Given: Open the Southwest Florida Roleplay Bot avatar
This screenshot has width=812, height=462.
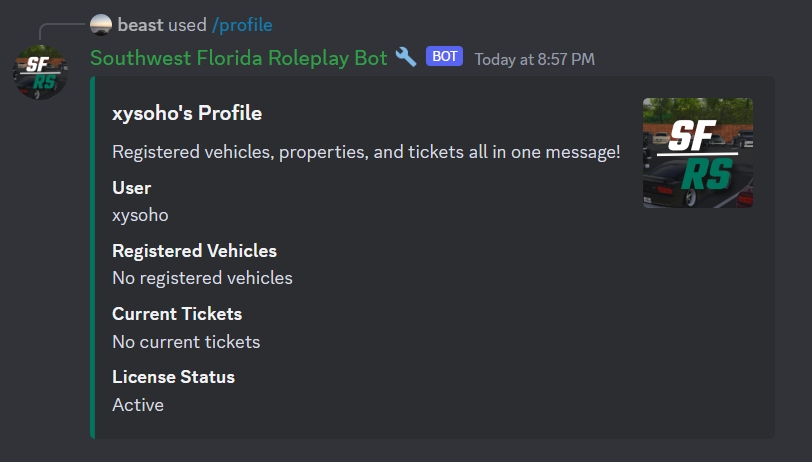Looking at the screenshot, I should coord(41,72).
